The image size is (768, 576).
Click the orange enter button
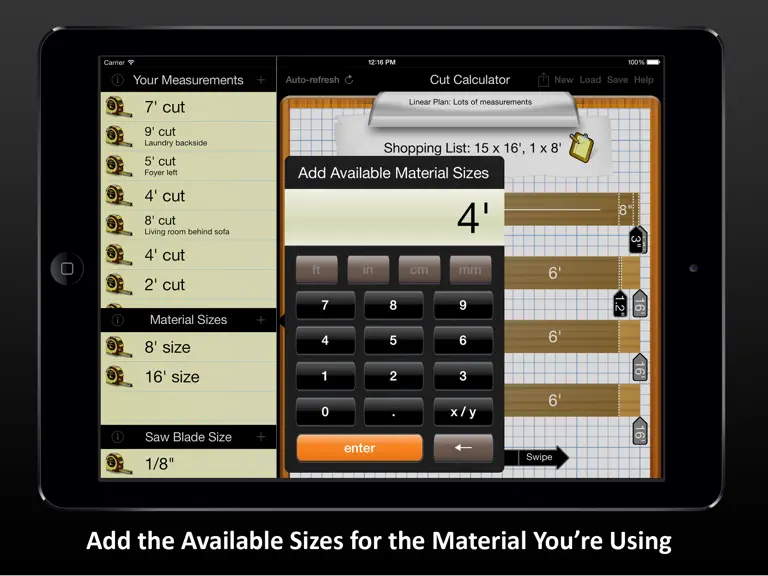(x=360, y=448)
